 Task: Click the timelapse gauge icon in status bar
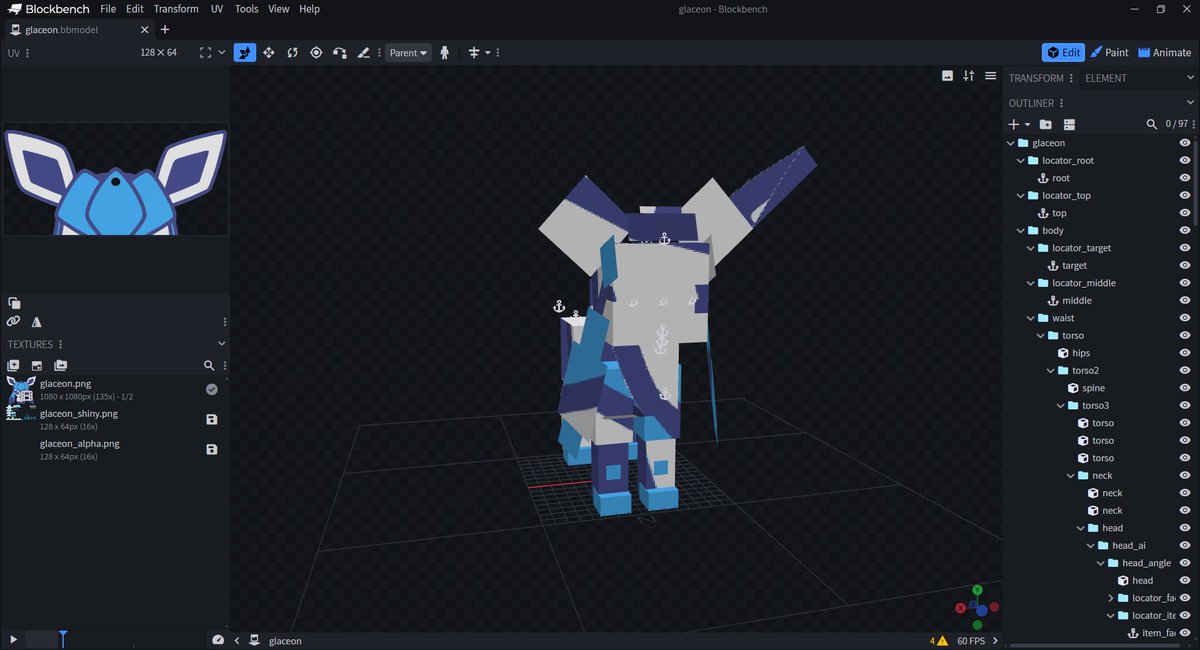[218, 640]
